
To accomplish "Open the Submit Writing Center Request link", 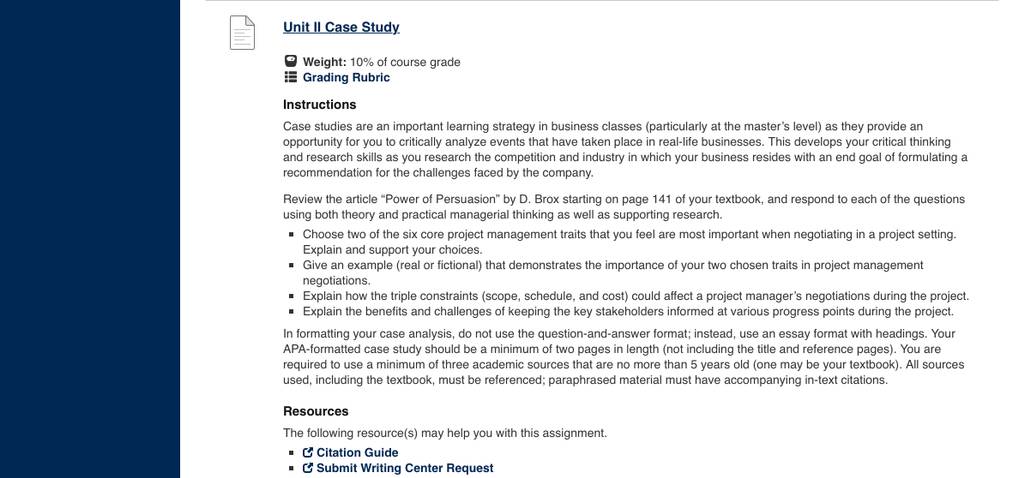I will 405,468.
